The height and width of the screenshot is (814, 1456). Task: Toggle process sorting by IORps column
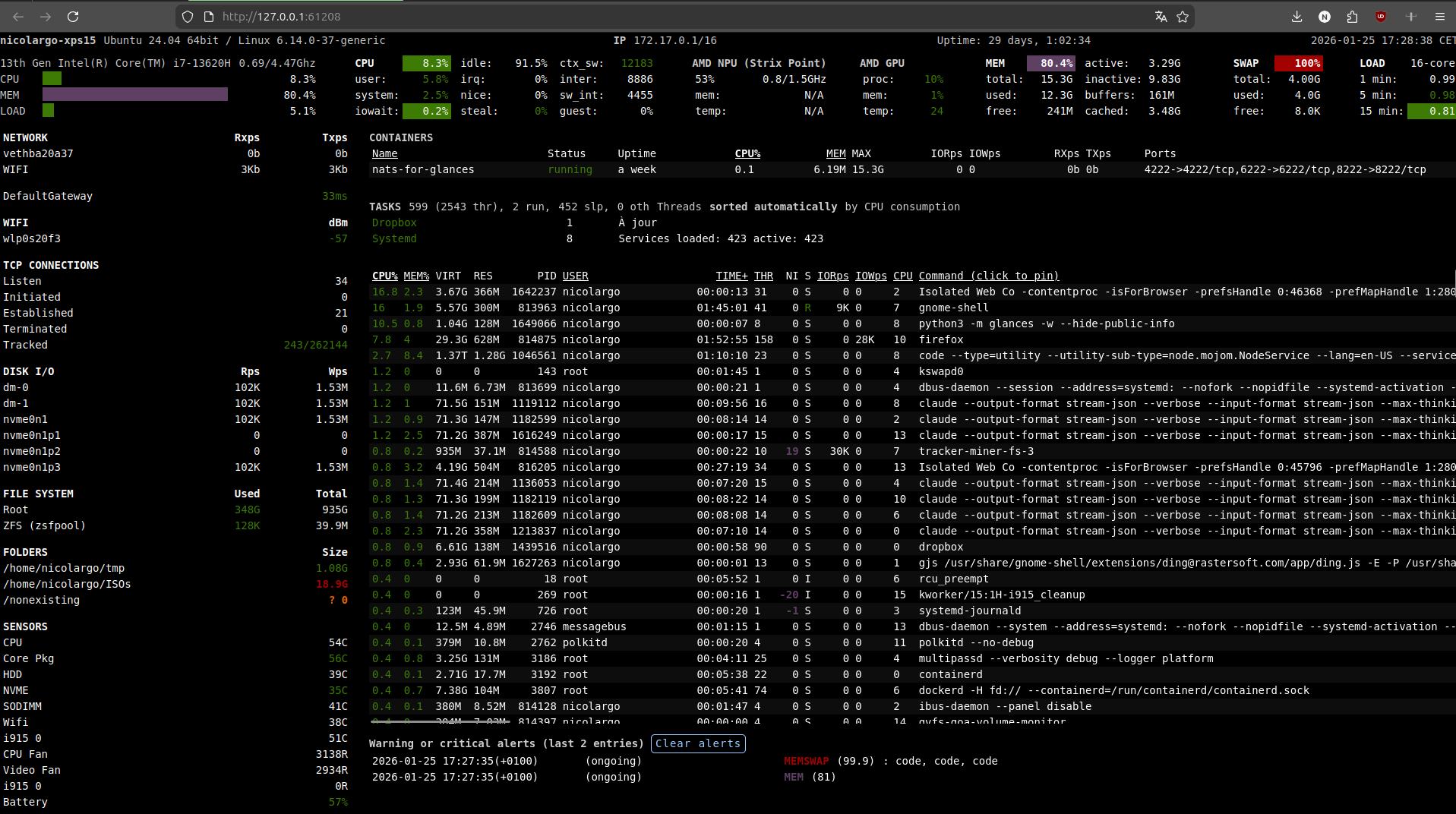832,276
